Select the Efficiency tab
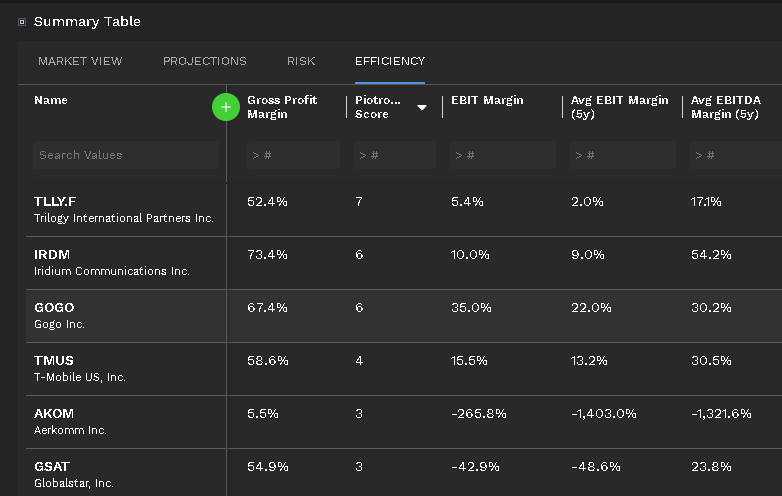782x496 pixels. pos(389,61)
